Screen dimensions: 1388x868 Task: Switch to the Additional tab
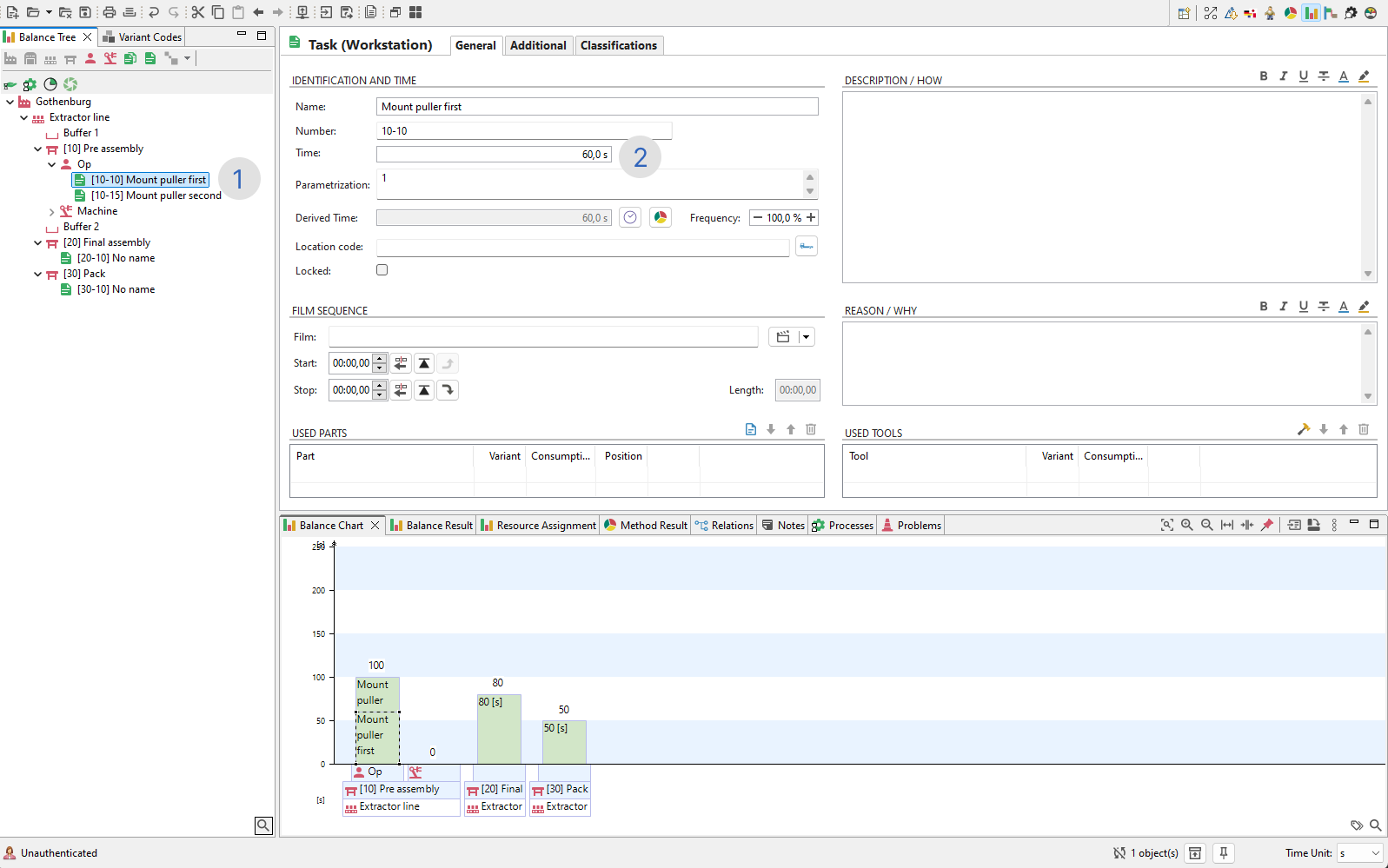click(538, 45)
